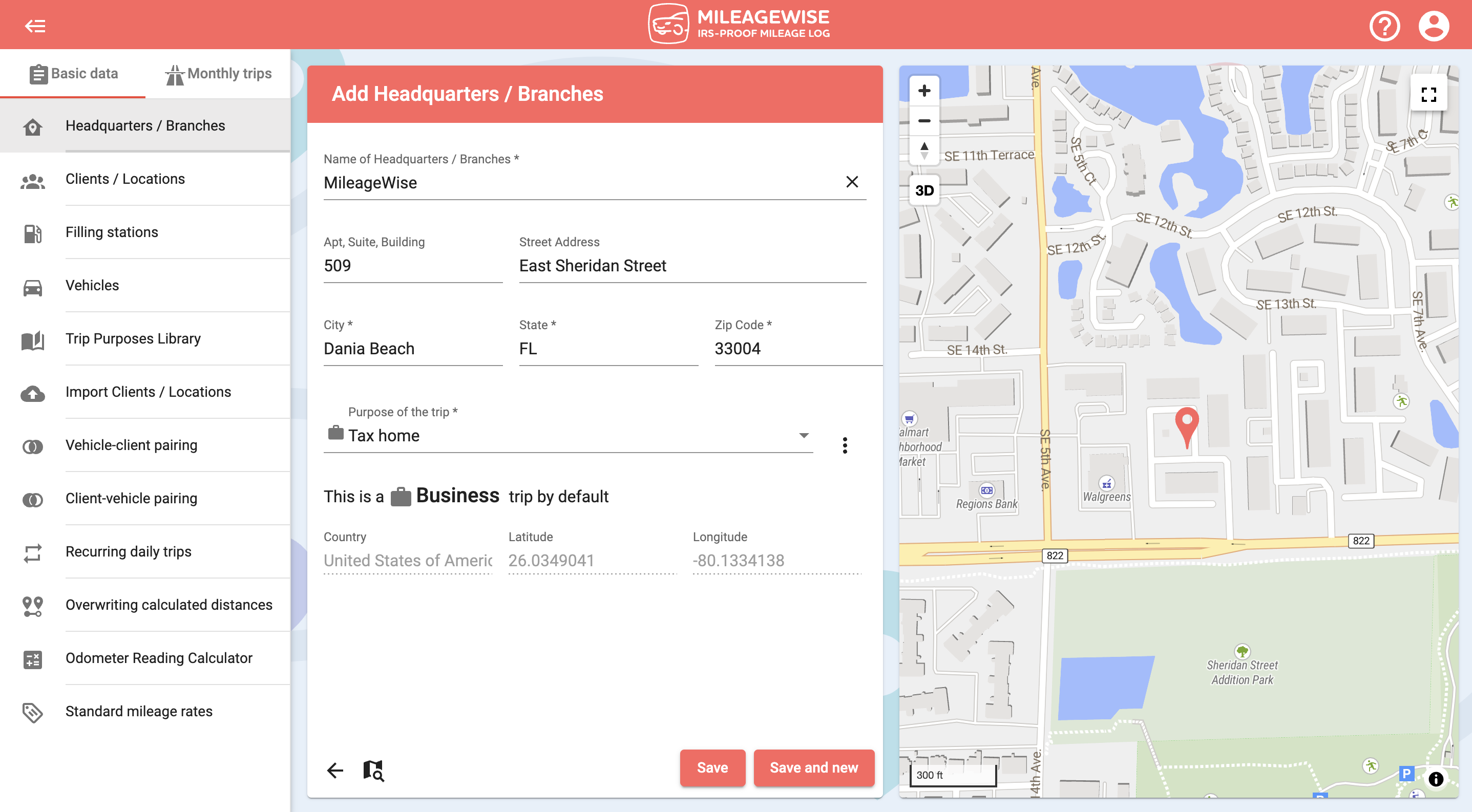Switch to the Monthly trips tab

click(218, 74)
